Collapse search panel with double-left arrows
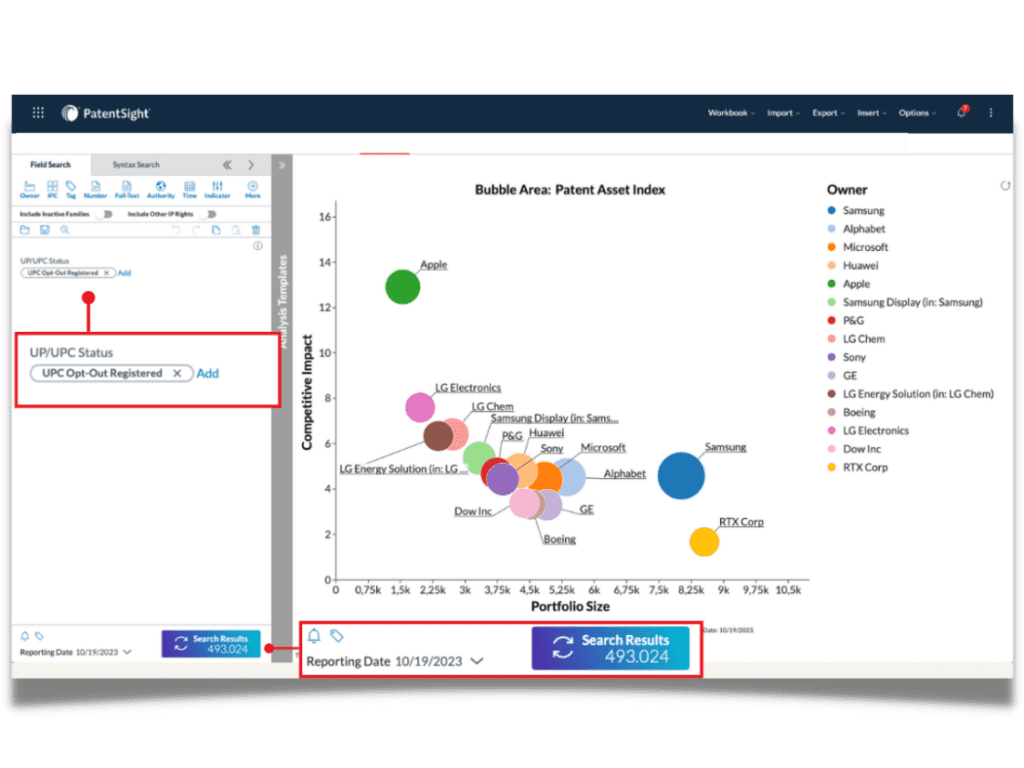The image size is (1024, 768). tap(227, 165)
